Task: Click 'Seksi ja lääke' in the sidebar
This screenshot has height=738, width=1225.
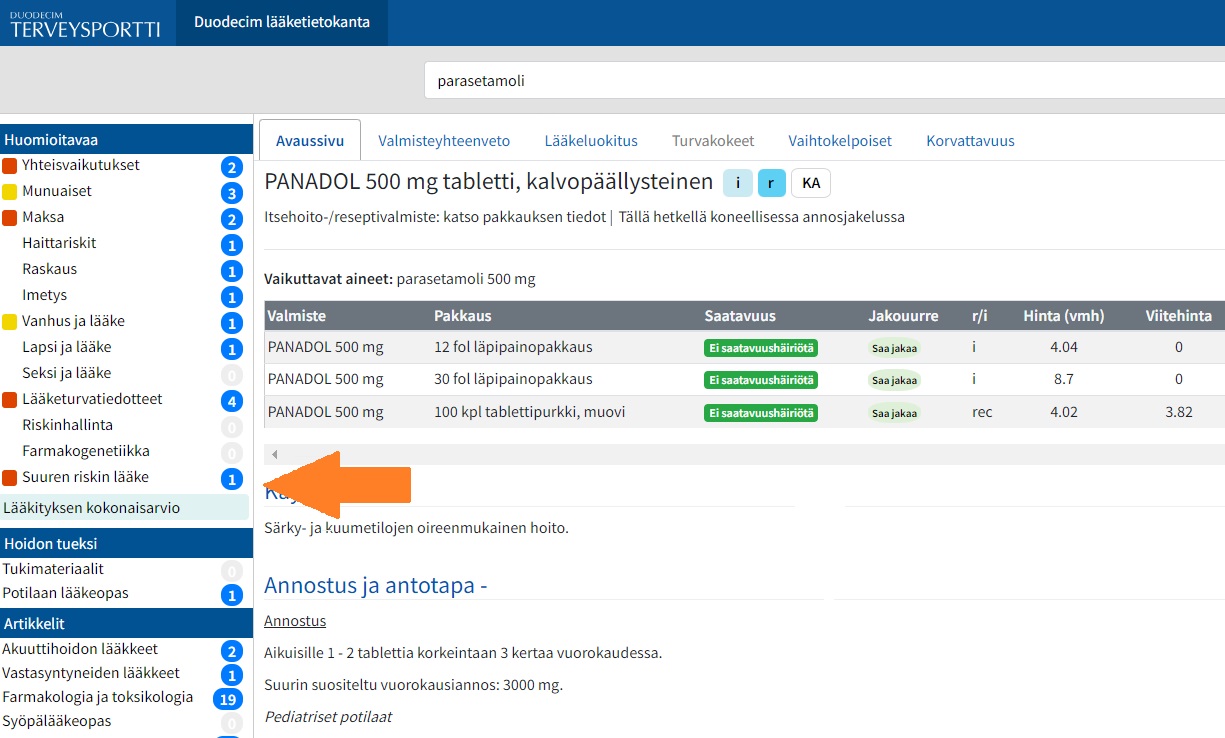Action: pyautogui.click(x=66, y=373)
